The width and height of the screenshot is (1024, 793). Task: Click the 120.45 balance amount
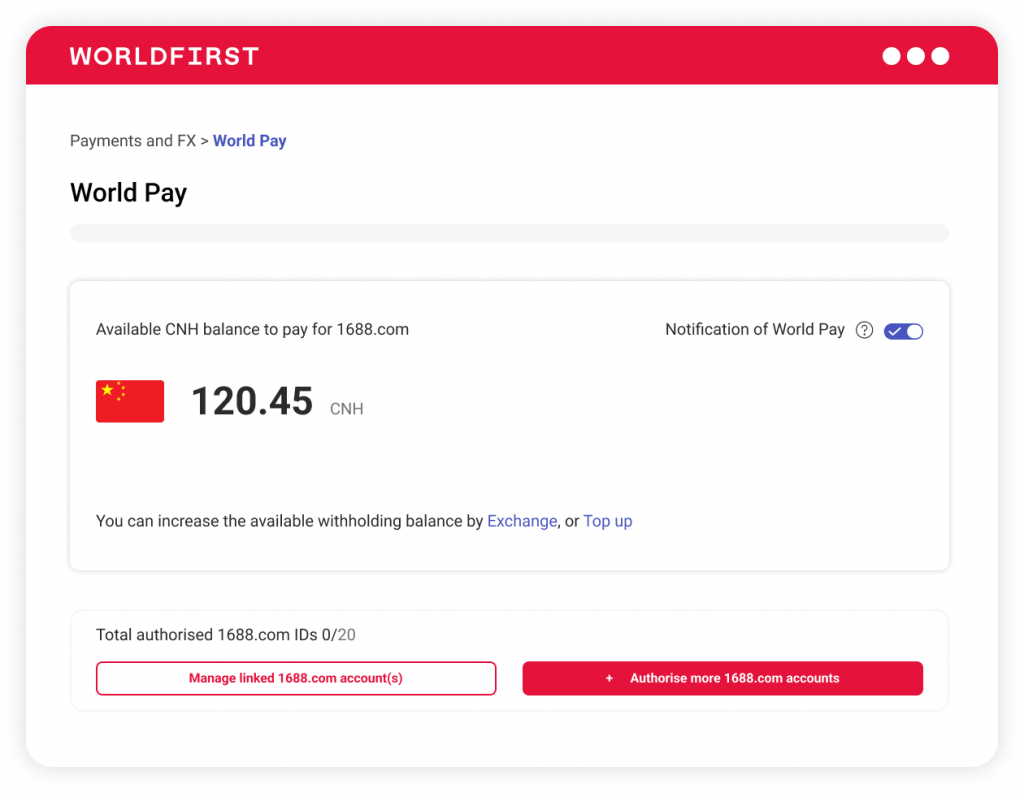(252, 401)
